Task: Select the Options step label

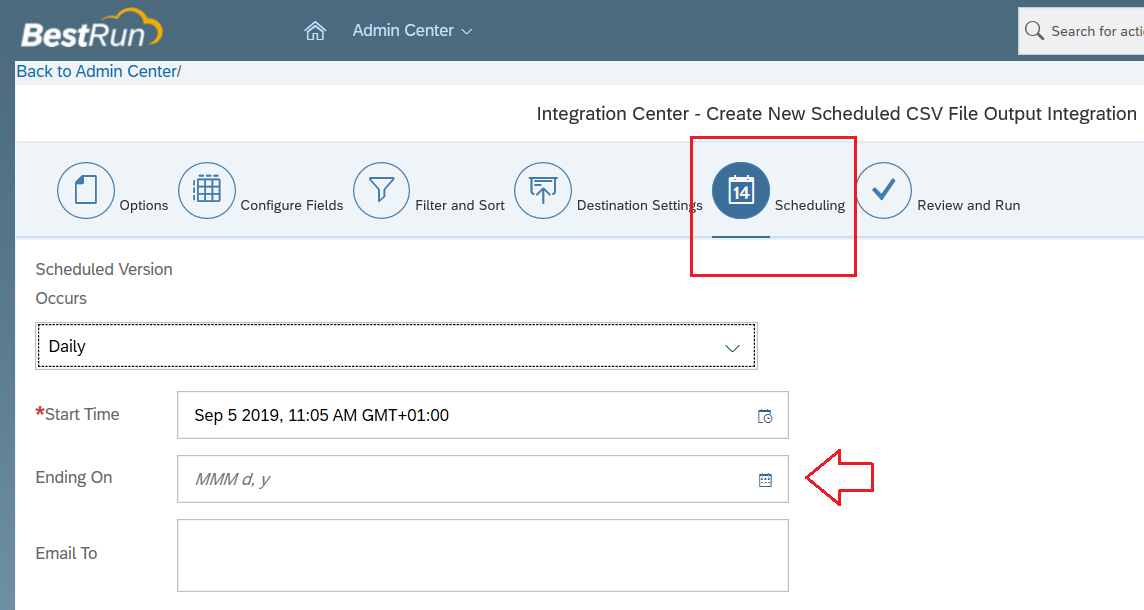Action: pyautogui.click(x=144, y=206)
